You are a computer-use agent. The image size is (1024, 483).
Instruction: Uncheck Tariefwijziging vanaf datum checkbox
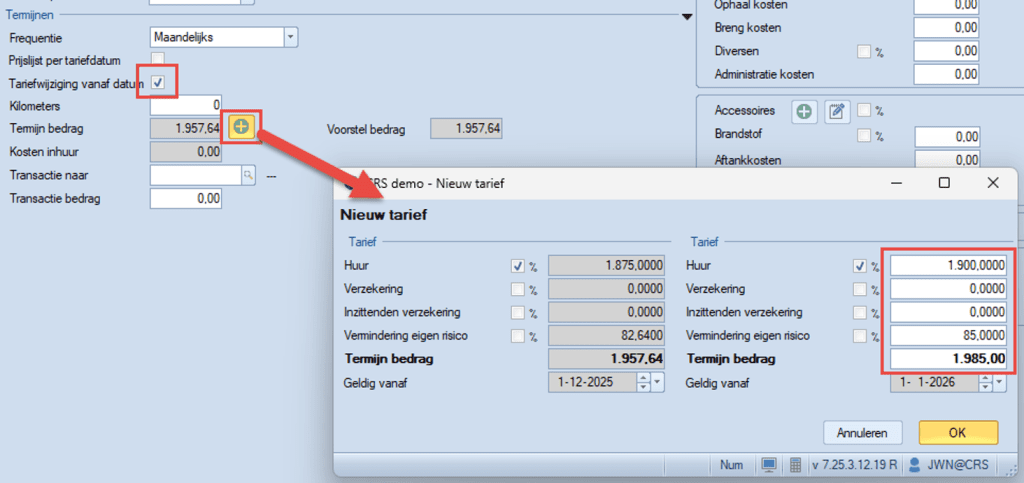(158, 83)
